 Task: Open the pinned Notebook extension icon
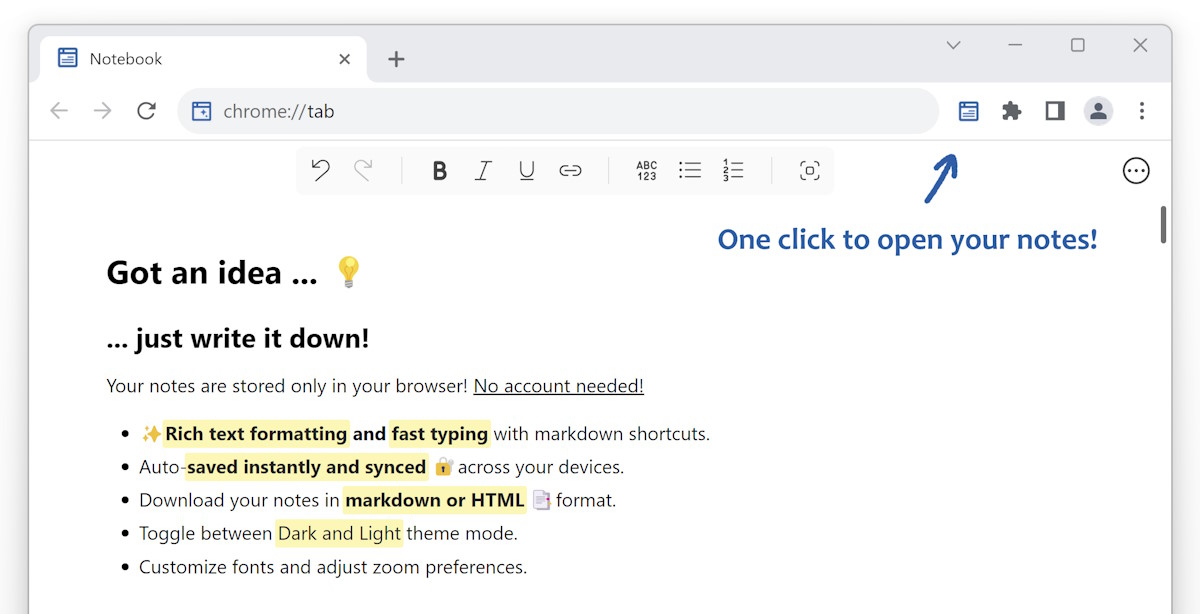coord(968,110)
